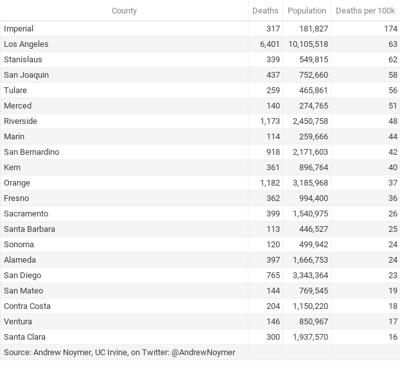Click San Diego county name
Image resolution: width=400 pixels, height=368 pixels.
22,275
